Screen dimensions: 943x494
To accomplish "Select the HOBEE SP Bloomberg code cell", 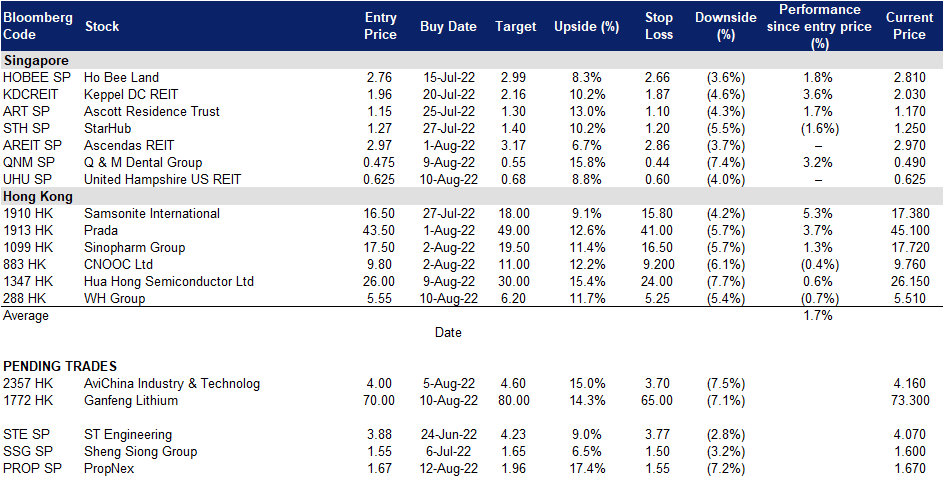I will click(x=37, y=78).
